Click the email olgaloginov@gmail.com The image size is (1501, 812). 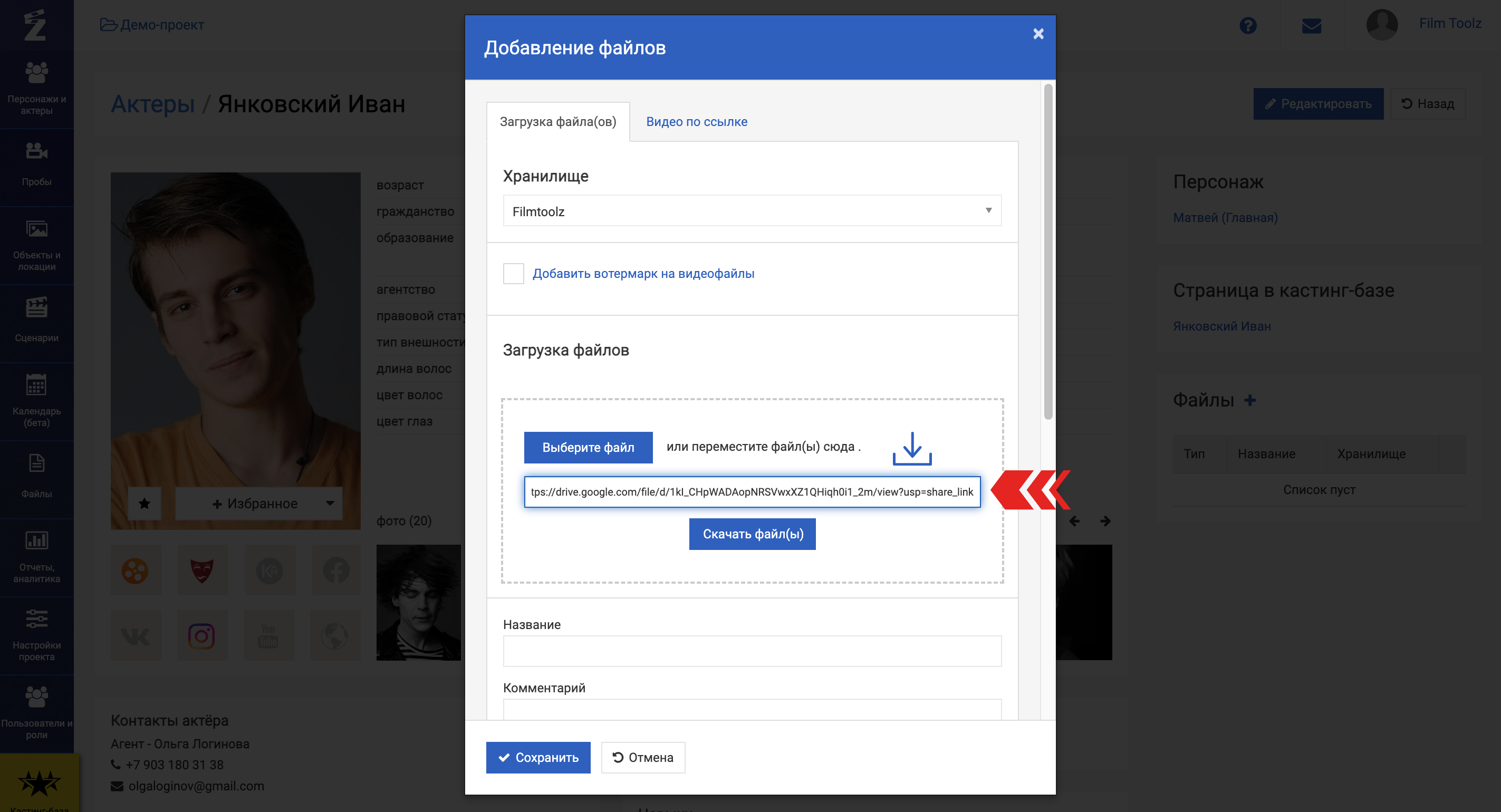pos(196,786)
